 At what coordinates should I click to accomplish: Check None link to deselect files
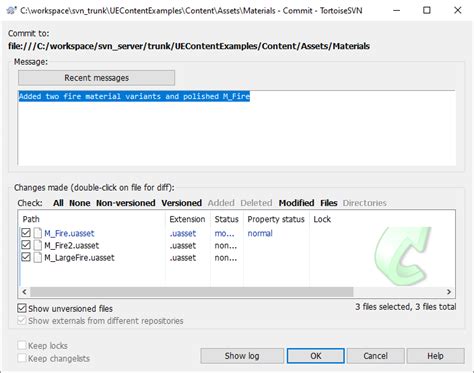pos(80,203)
